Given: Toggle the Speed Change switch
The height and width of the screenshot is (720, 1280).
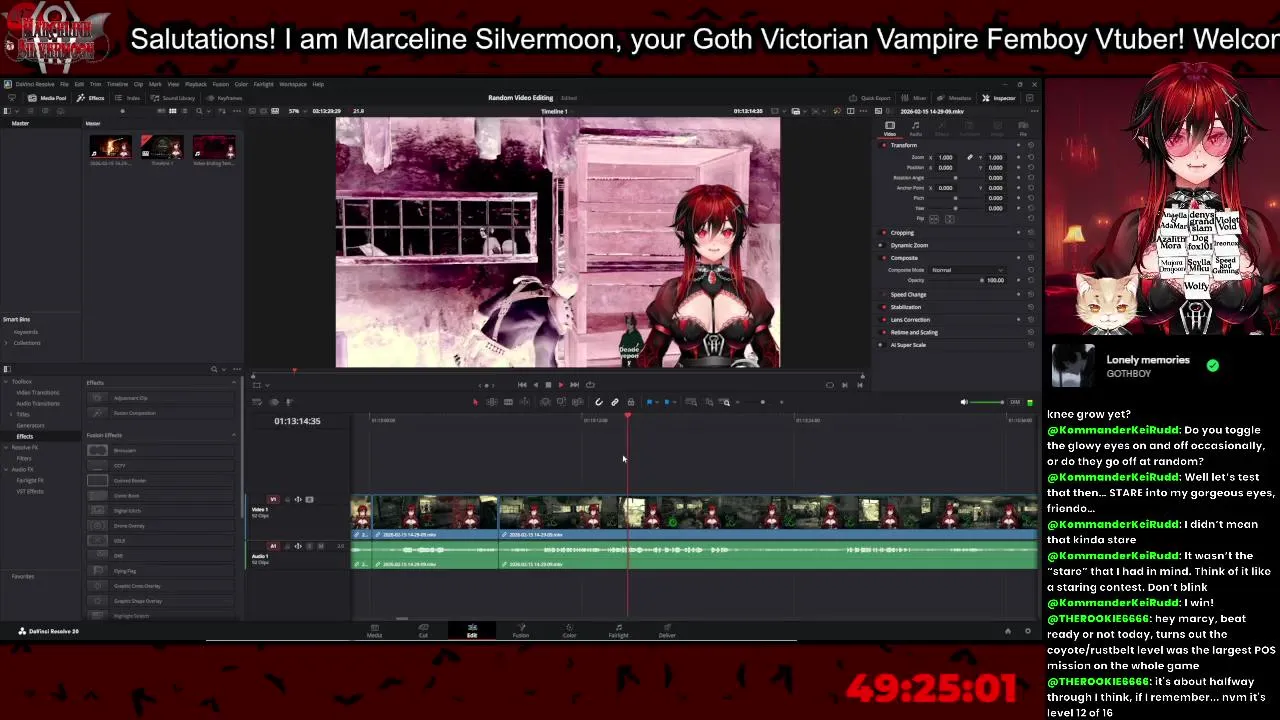Looking at the screenshot, I should [x=884, y=295].
